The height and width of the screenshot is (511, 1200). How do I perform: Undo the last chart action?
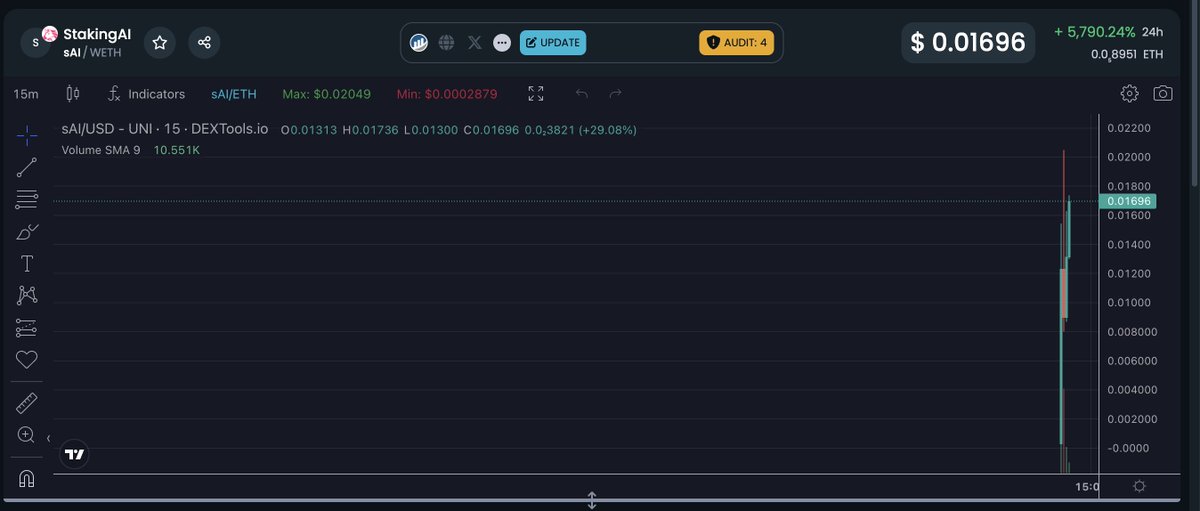582,94
